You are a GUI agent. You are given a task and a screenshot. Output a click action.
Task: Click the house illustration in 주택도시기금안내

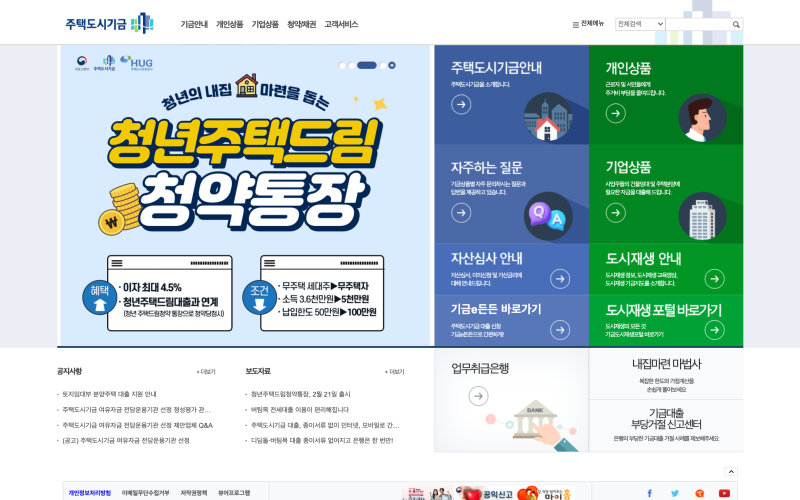coord(548,117)
